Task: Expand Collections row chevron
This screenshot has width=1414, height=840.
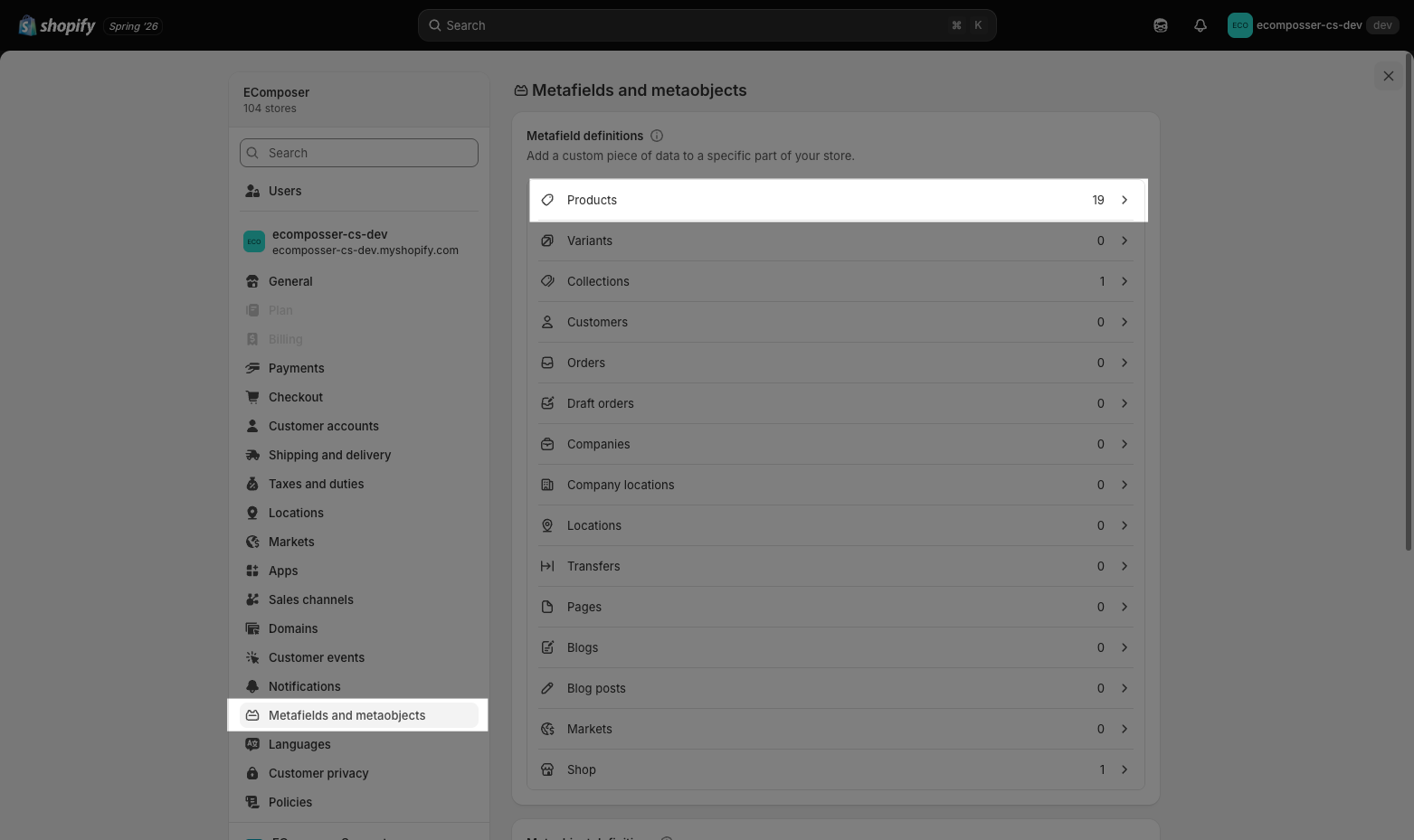Action: (1125, 281)
